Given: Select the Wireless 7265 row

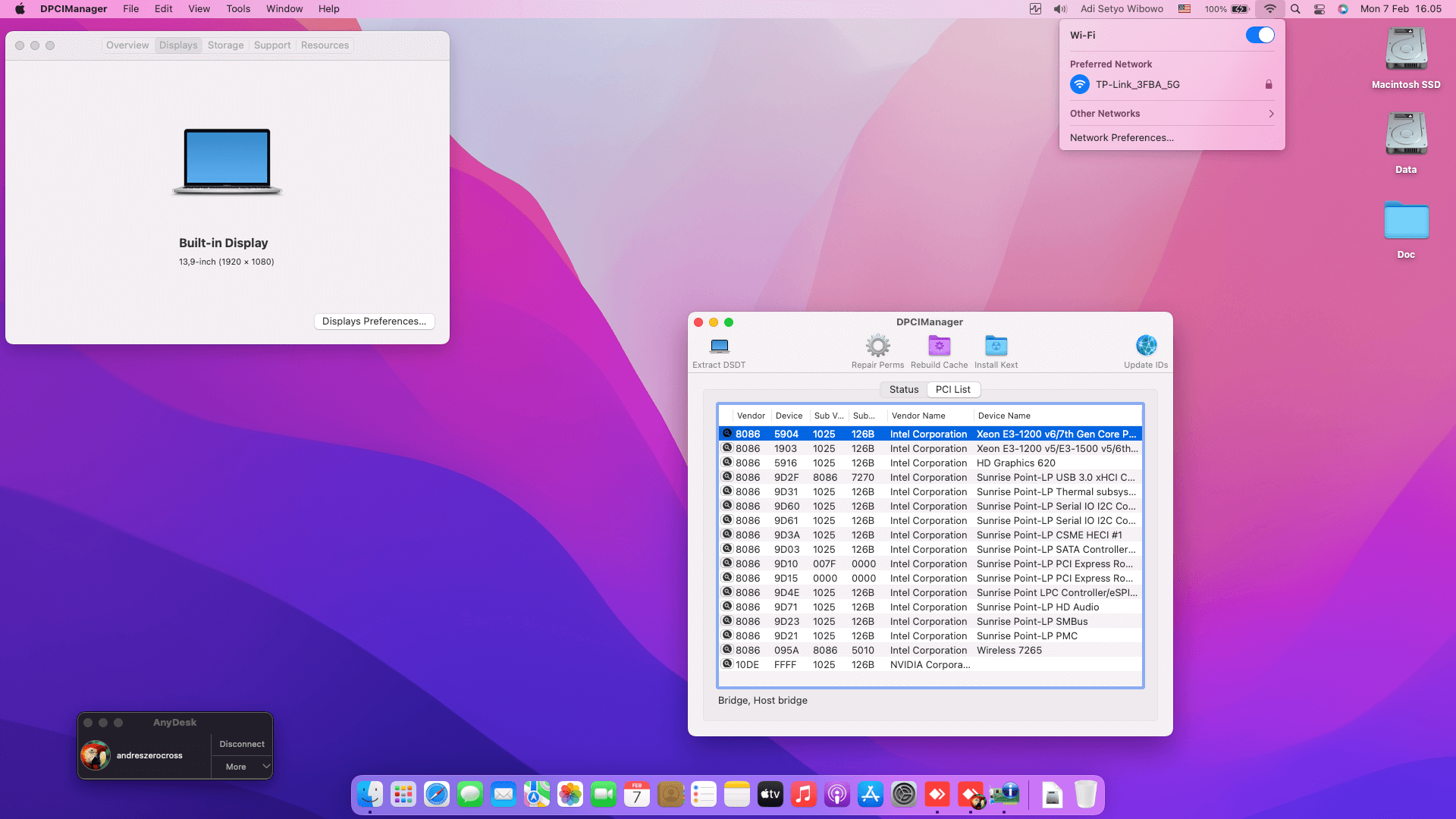Looking at the screenshot, I should click(930, 651).
